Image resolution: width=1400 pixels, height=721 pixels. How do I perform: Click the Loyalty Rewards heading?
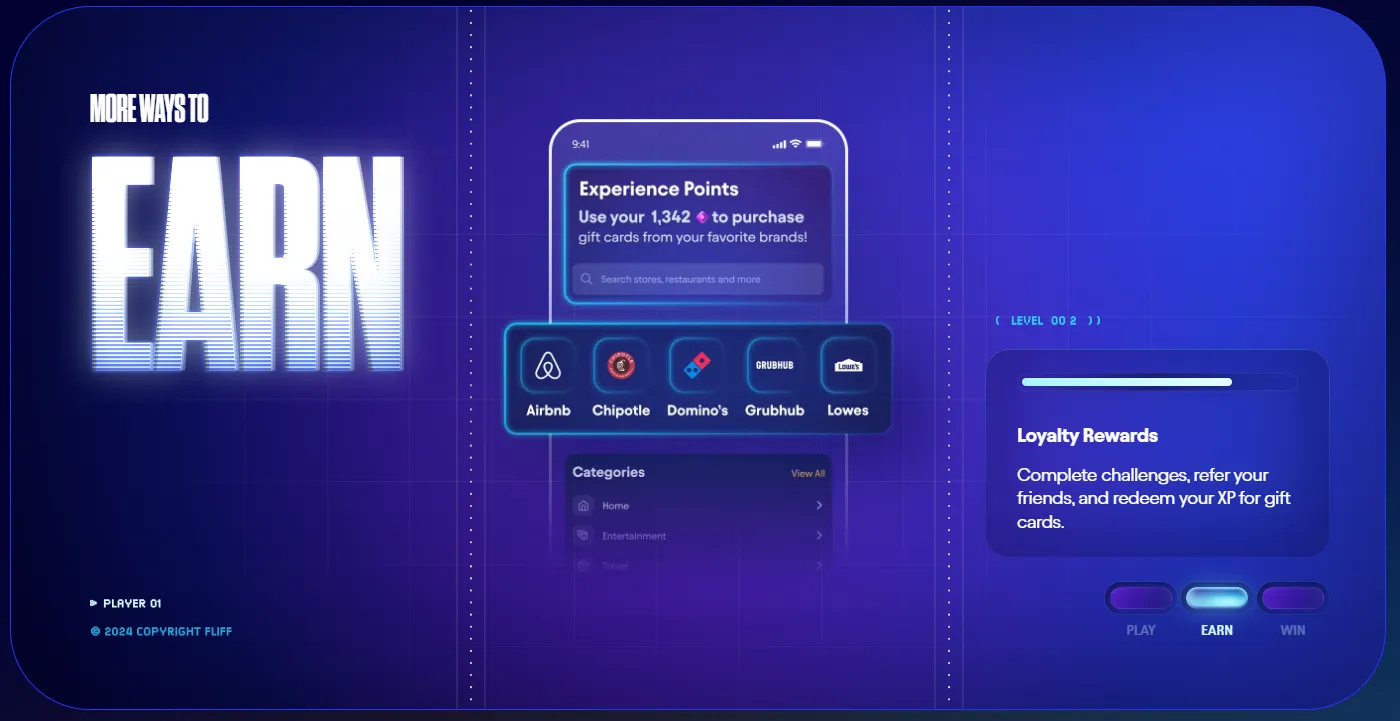[x=1087, y=436]
